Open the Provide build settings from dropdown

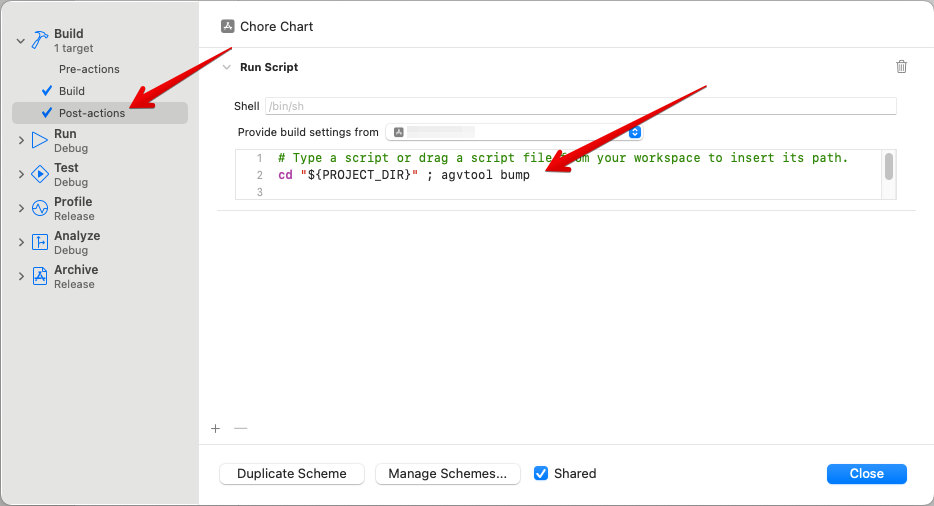(x=514, y=132)
